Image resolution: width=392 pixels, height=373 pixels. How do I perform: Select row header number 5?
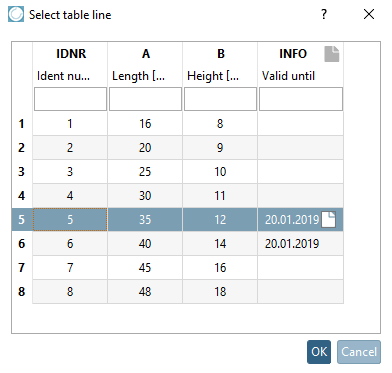pos(22,220)
